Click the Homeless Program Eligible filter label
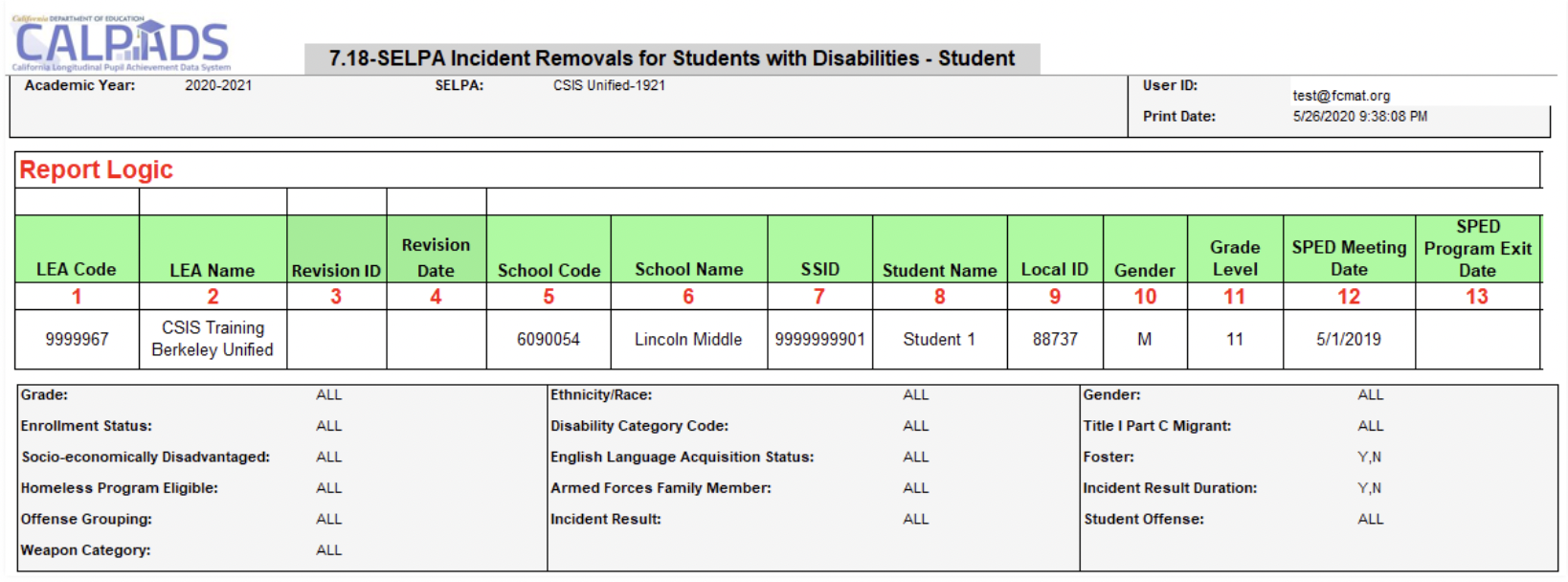 pyautogui.click(x=120, y=488)
